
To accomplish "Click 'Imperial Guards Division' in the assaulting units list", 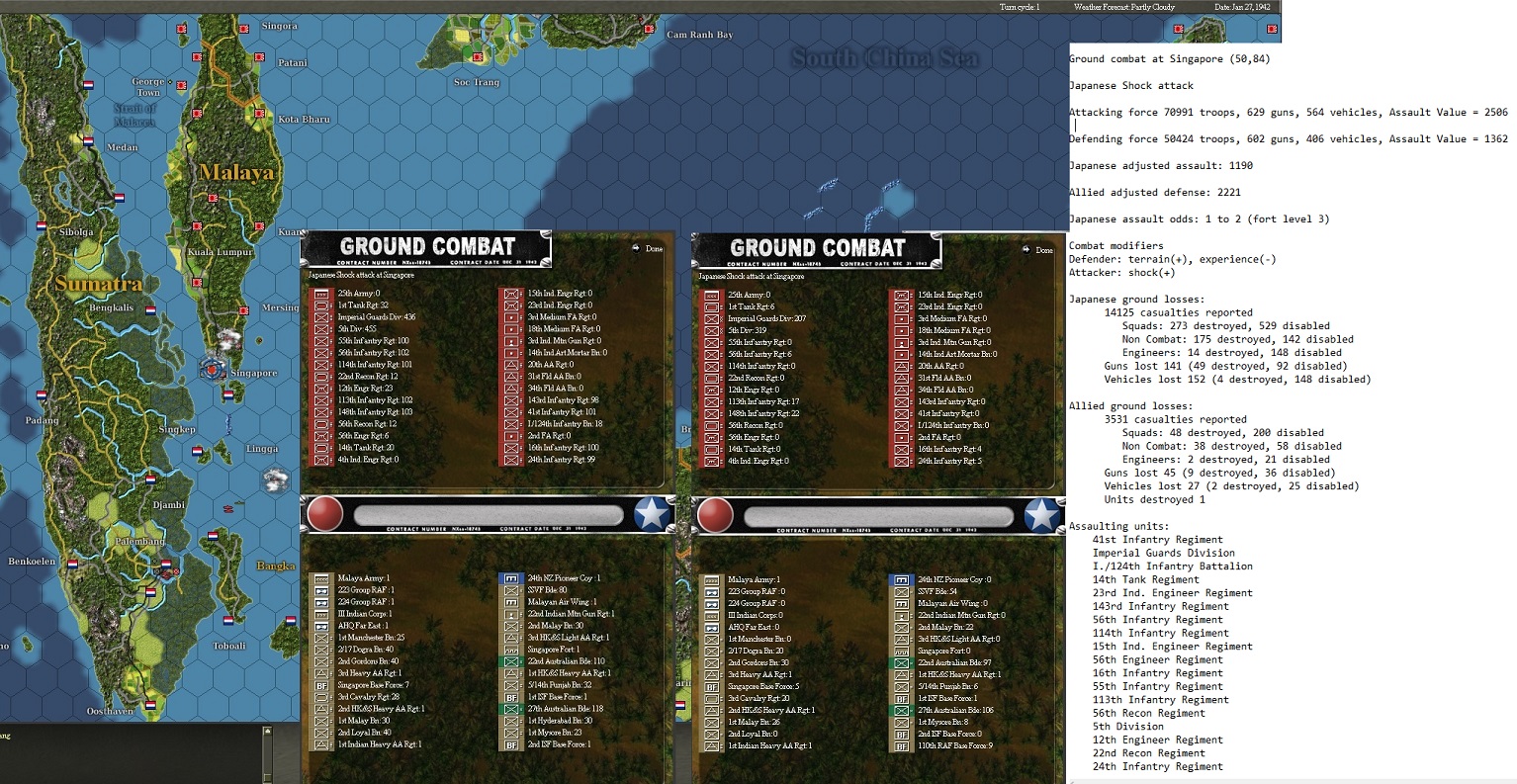I will coord(1164,554).
